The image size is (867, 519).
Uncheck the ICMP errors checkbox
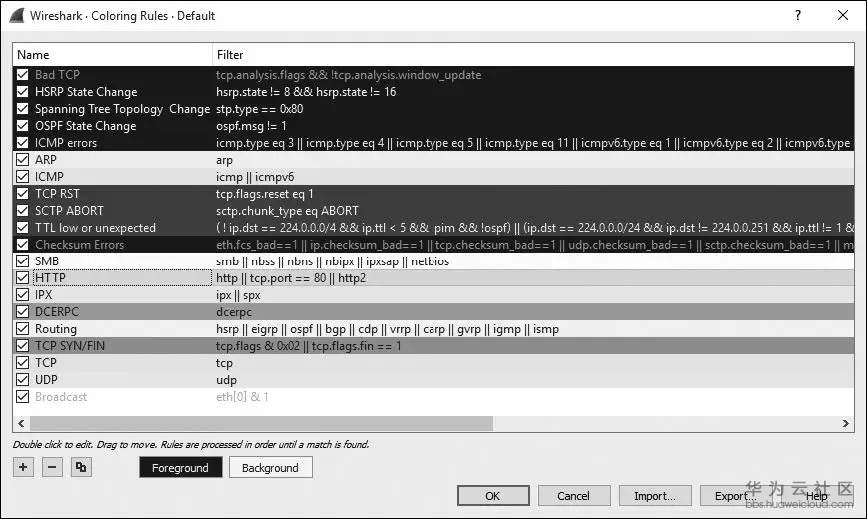click(x=23, y=143)
